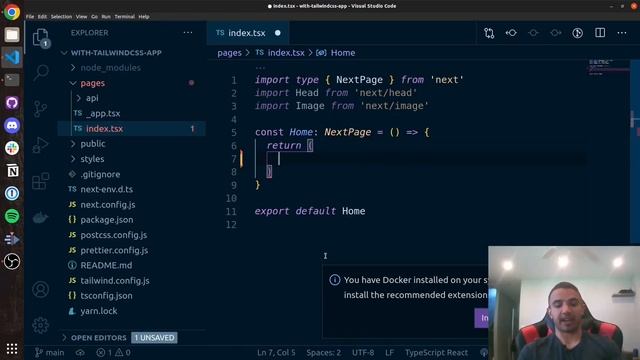Open package.json file
The image size is (640, 360).
(107, 220)
